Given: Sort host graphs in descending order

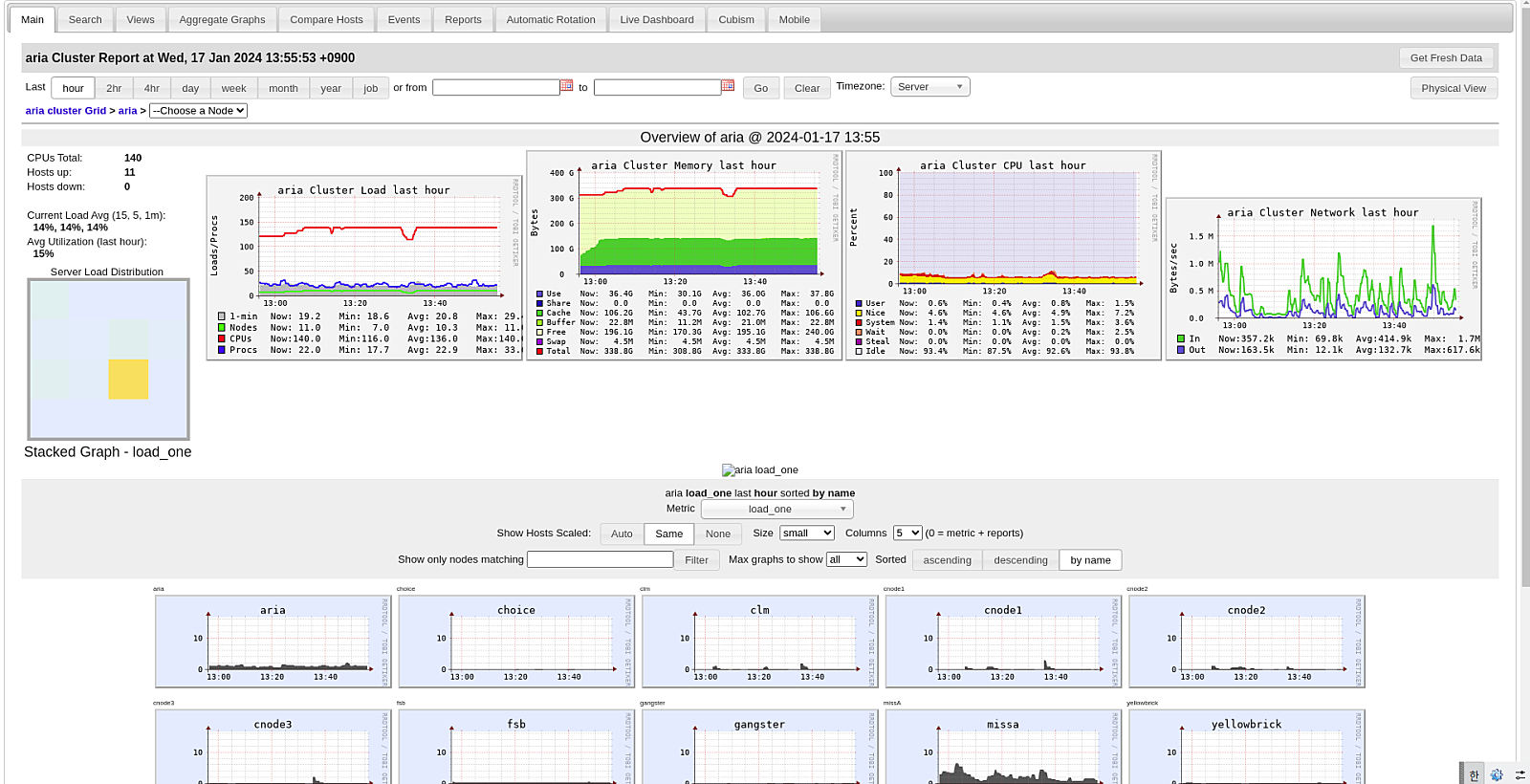Looking at the screenshot, I should 1020,560.
